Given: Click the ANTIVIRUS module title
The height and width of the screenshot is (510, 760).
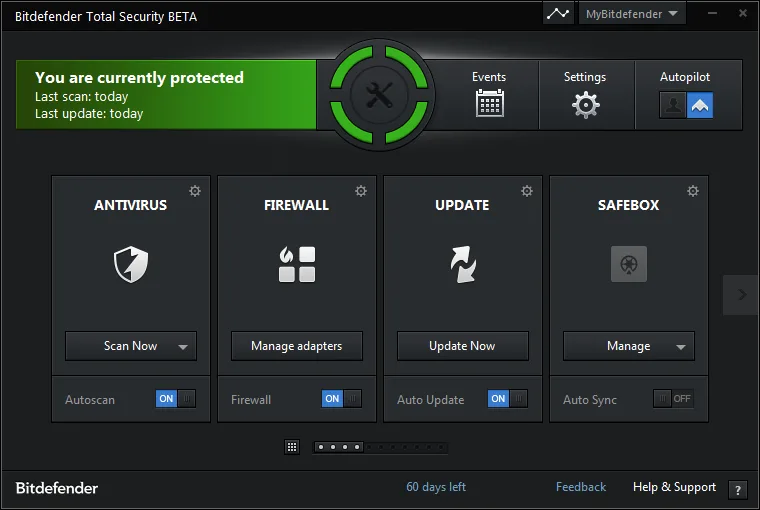Looking at the screenshot, I should pyautogui.click(x=130, y=206).
